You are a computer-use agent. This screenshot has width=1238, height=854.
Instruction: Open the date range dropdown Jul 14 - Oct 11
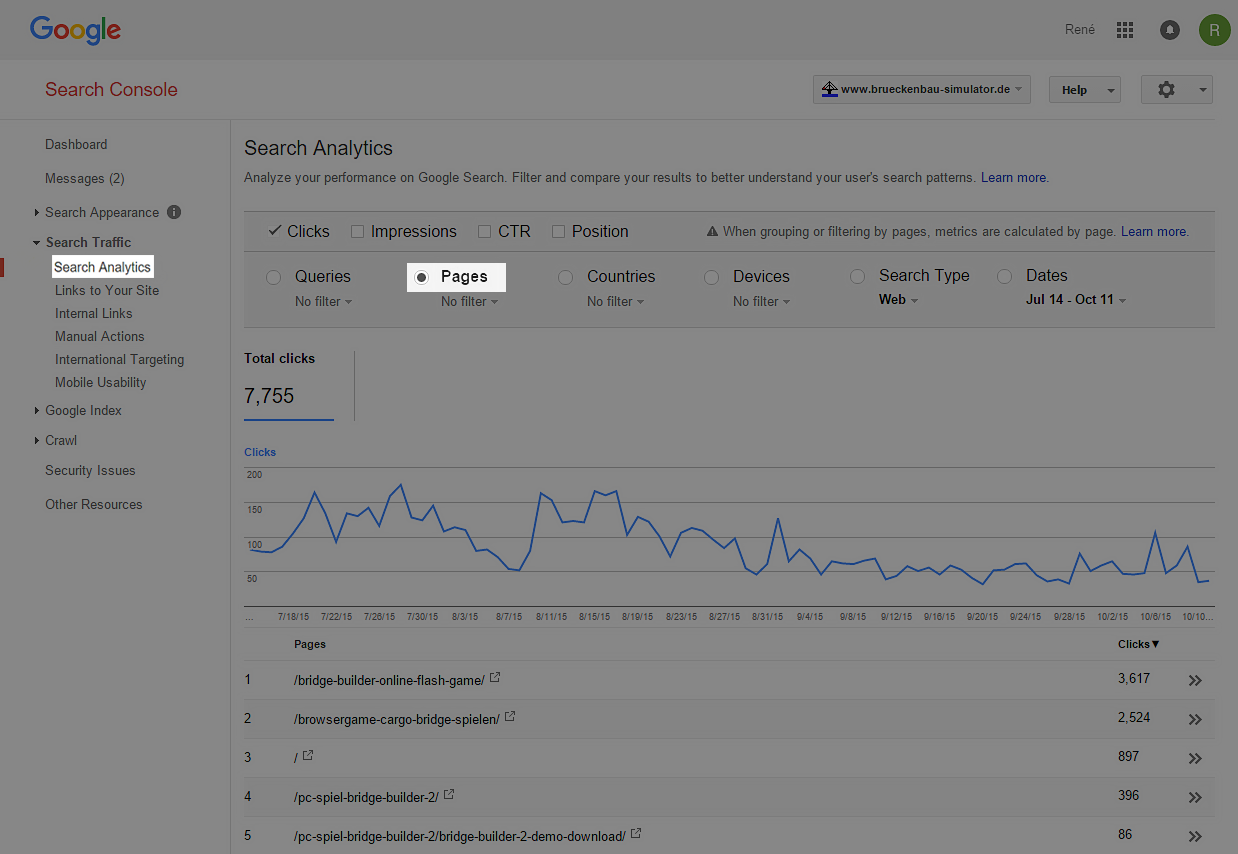(1076, 300)
